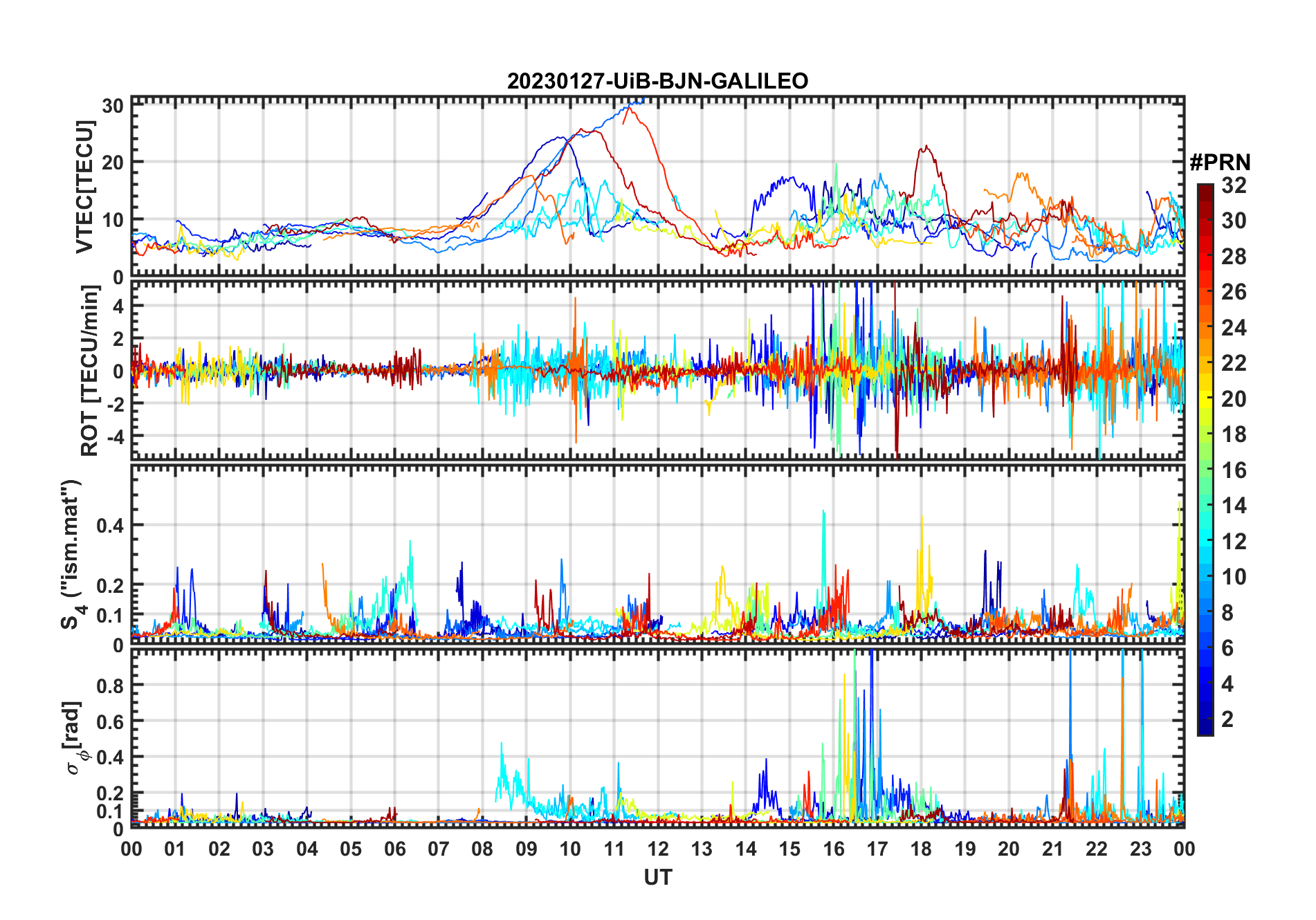Image resolution: width=1316 pixels, height=920 pixels.
Task: Click colorbar tick label 6
Action: coord(1227,648)
